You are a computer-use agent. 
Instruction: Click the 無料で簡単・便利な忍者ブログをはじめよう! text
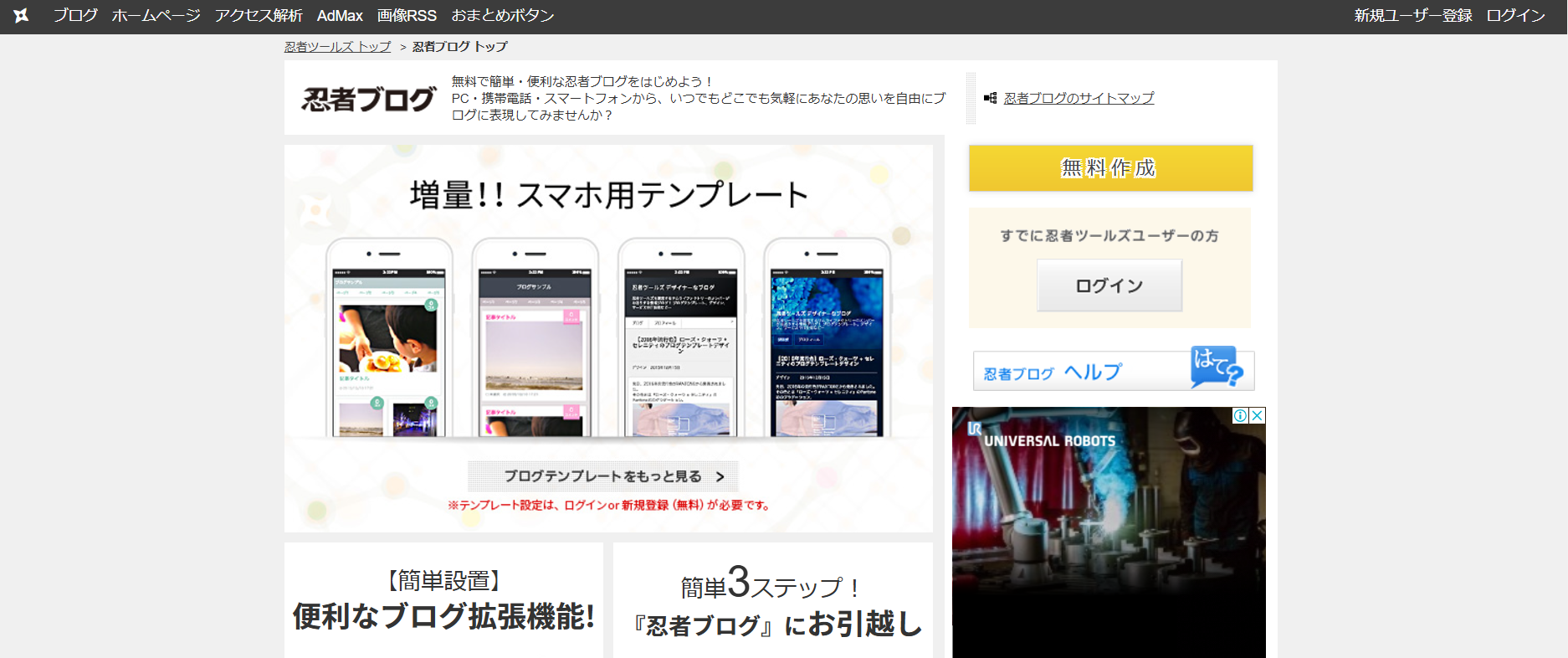point(582,81)
